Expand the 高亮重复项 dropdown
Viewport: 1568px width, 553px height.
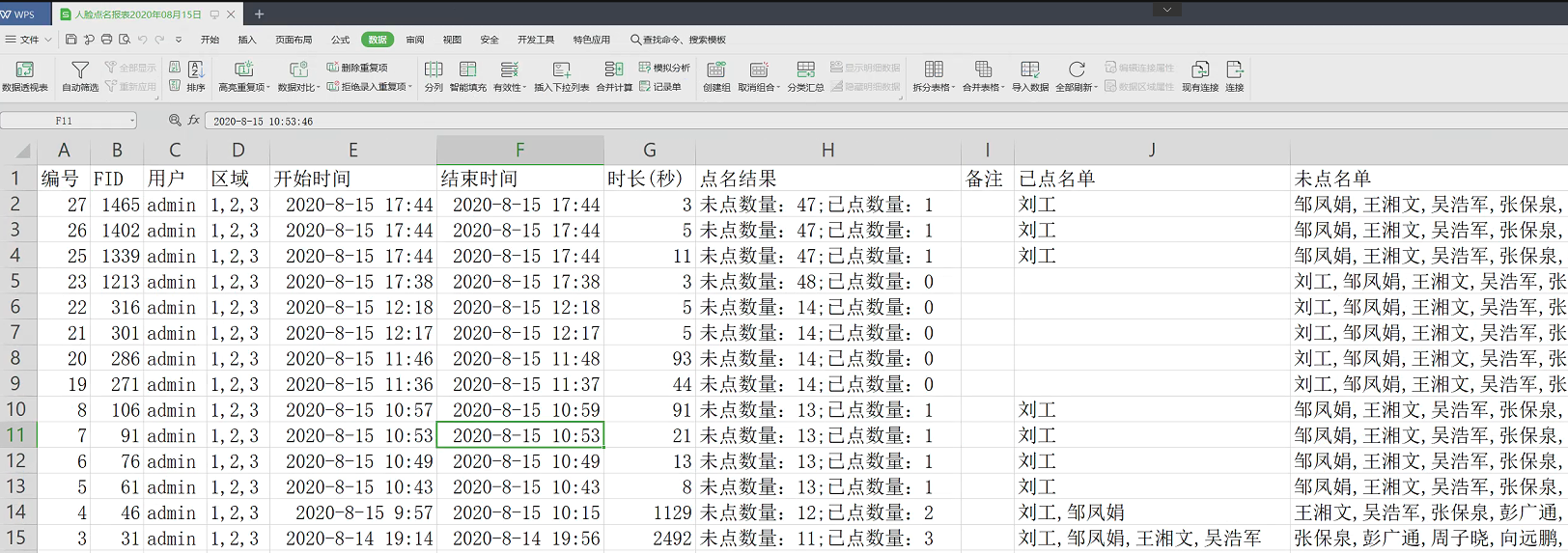coord(267,88)
